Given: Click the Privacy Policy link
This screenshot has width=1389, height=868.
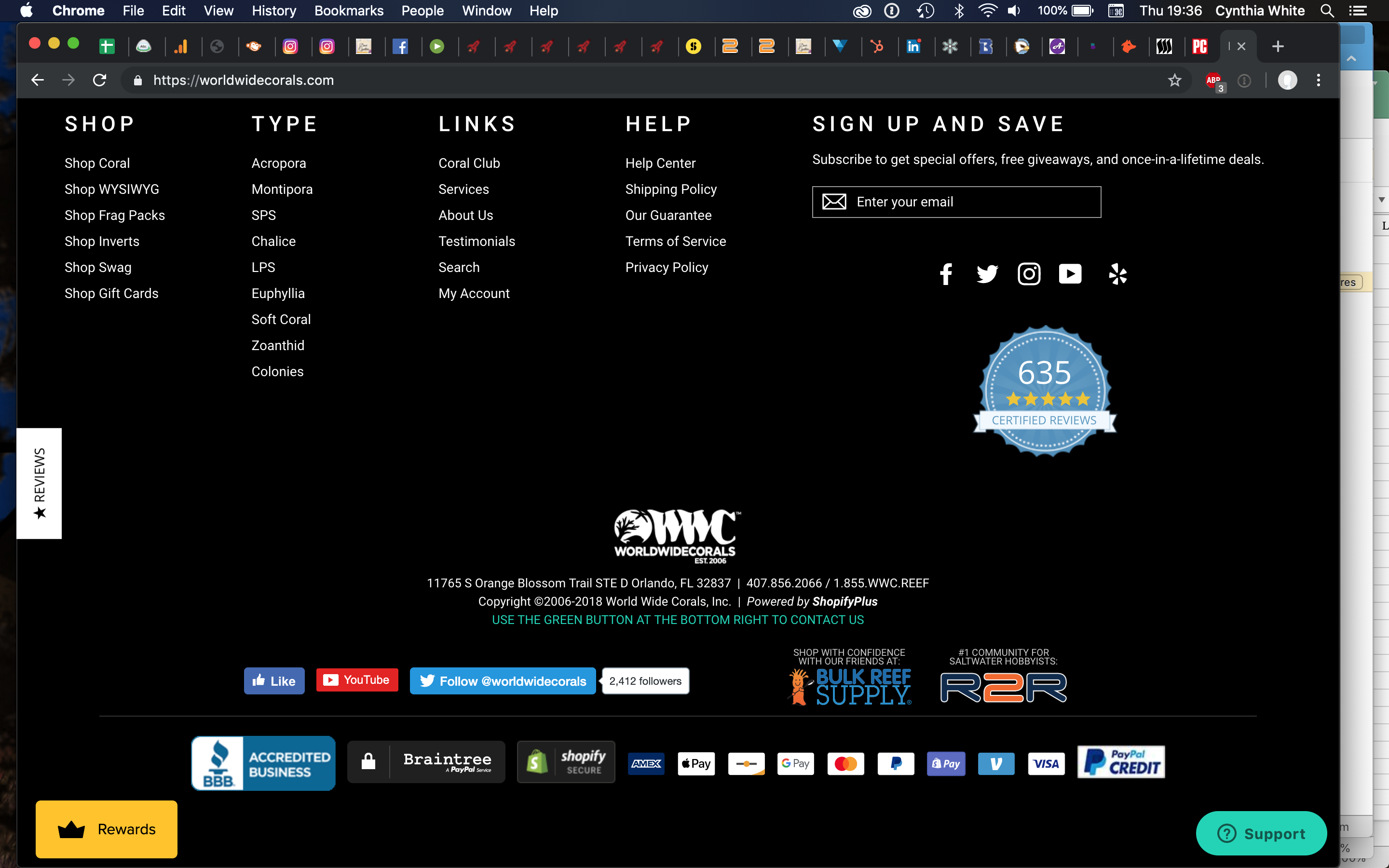Looking at the screenshot, I should (667, 268).
